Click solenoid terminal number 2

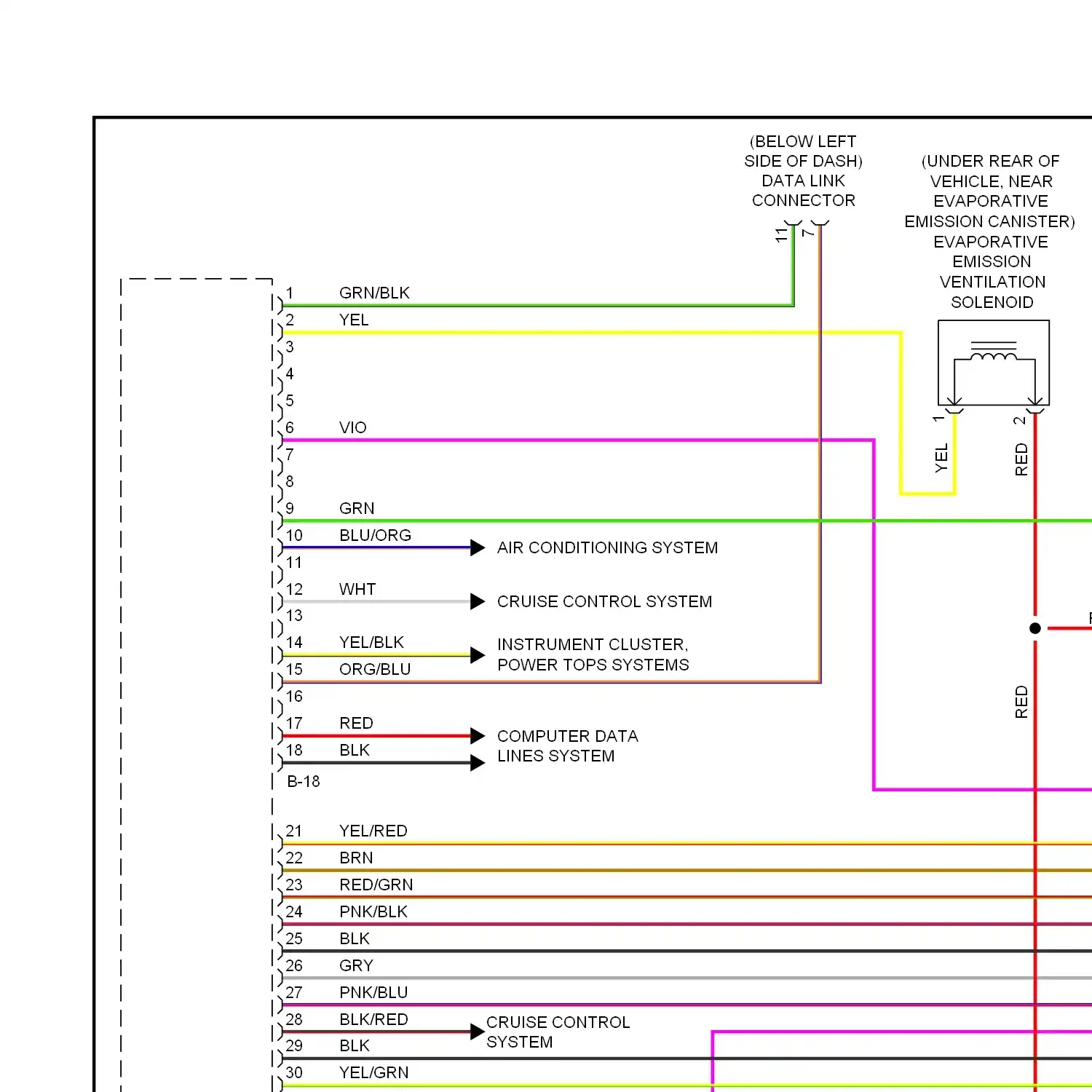point(1019,420)
